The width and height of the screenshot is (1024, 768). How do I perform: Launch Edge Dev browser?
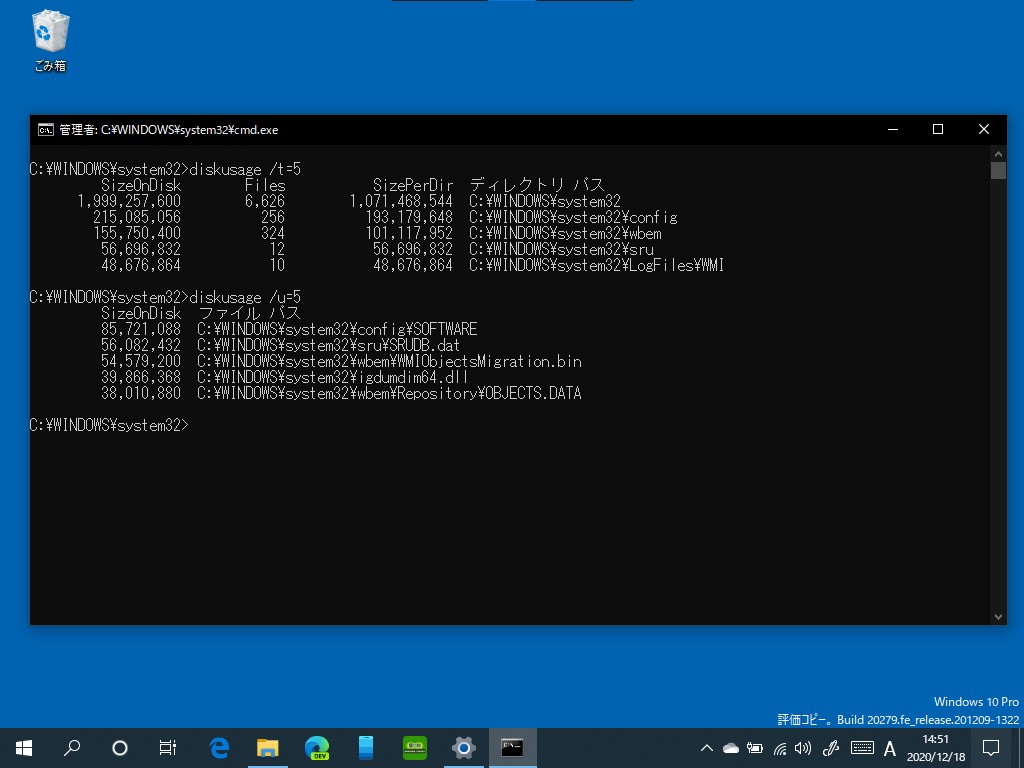[x=317, y=748]
